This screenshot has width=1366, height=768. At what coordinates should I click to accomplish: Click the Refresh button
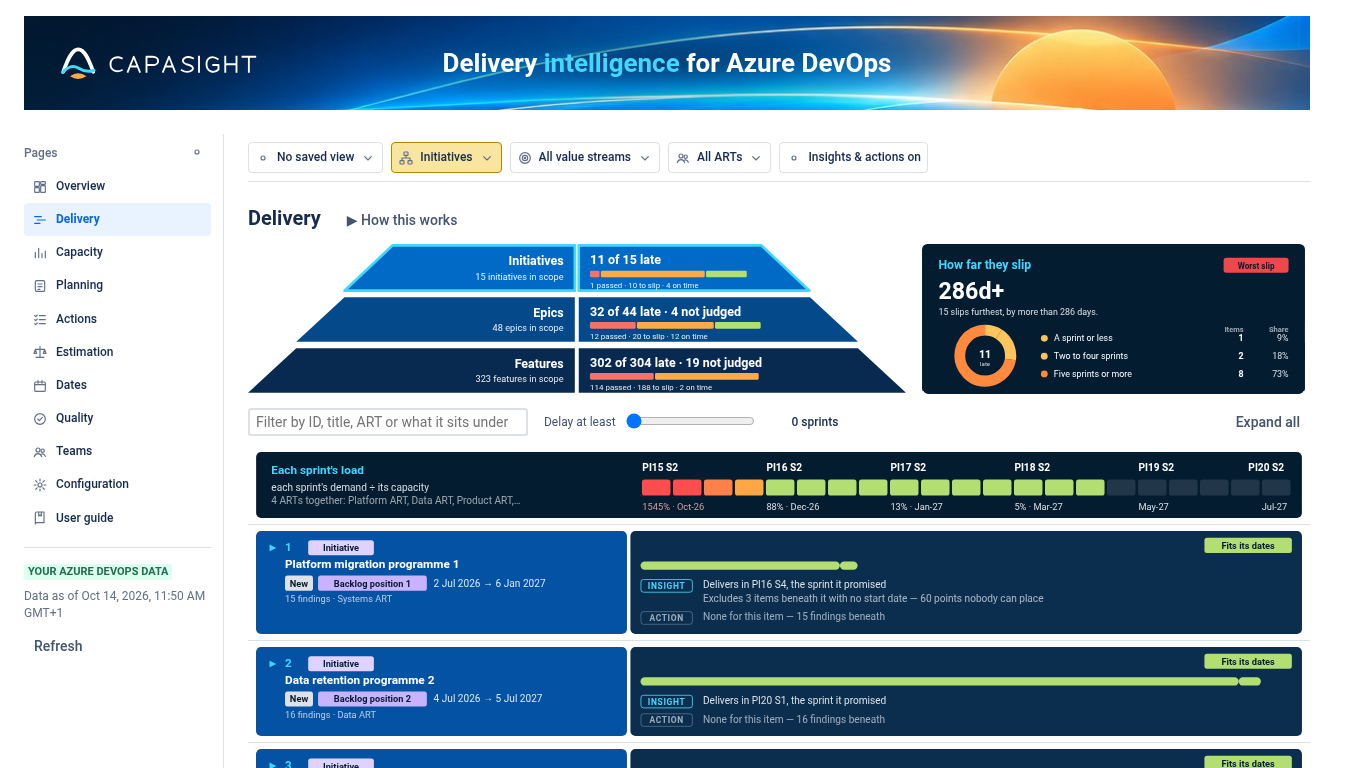tap(58, 646)
